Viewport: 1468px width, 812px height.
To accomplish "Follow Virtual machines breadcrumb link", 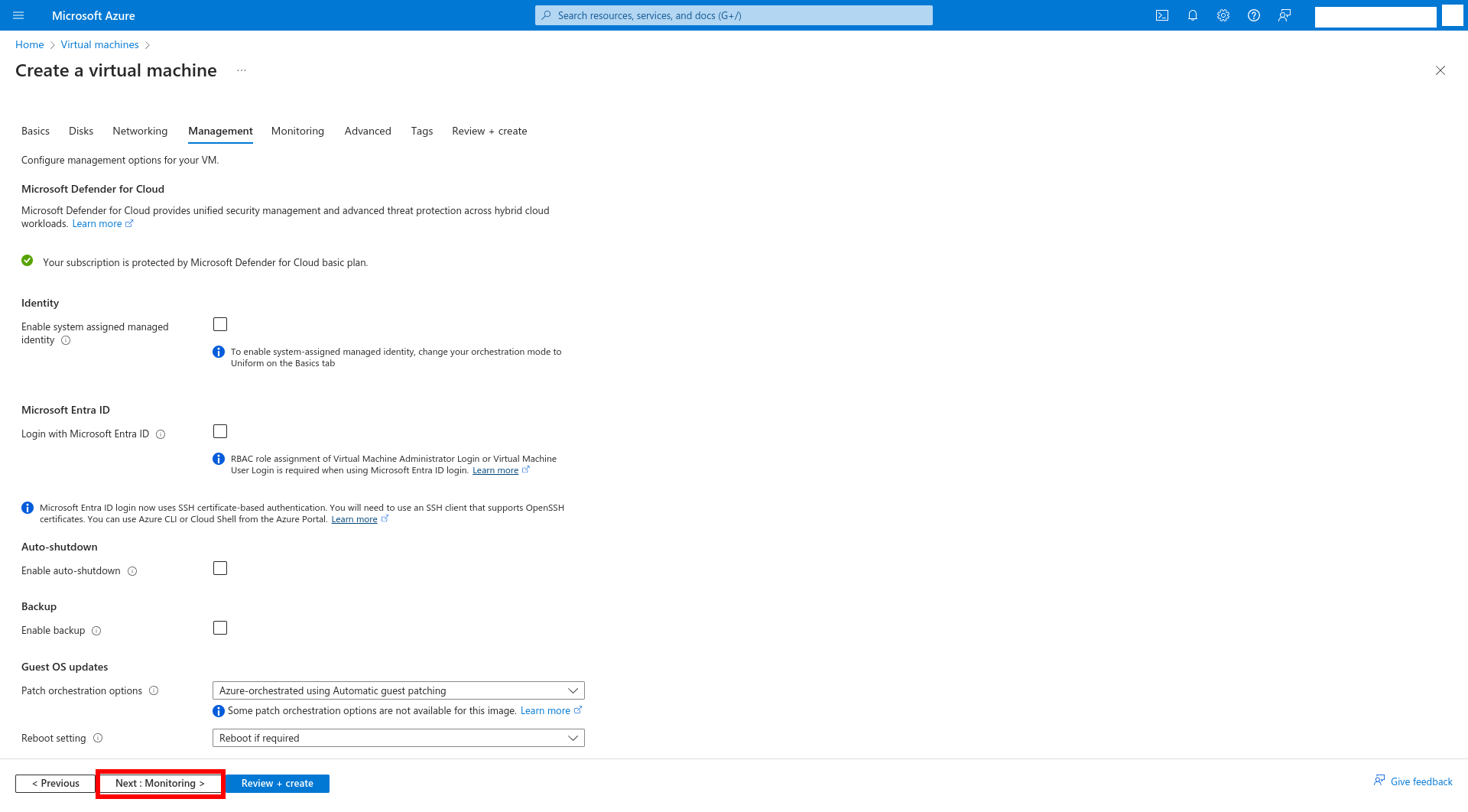I will (x=100, y=44).
